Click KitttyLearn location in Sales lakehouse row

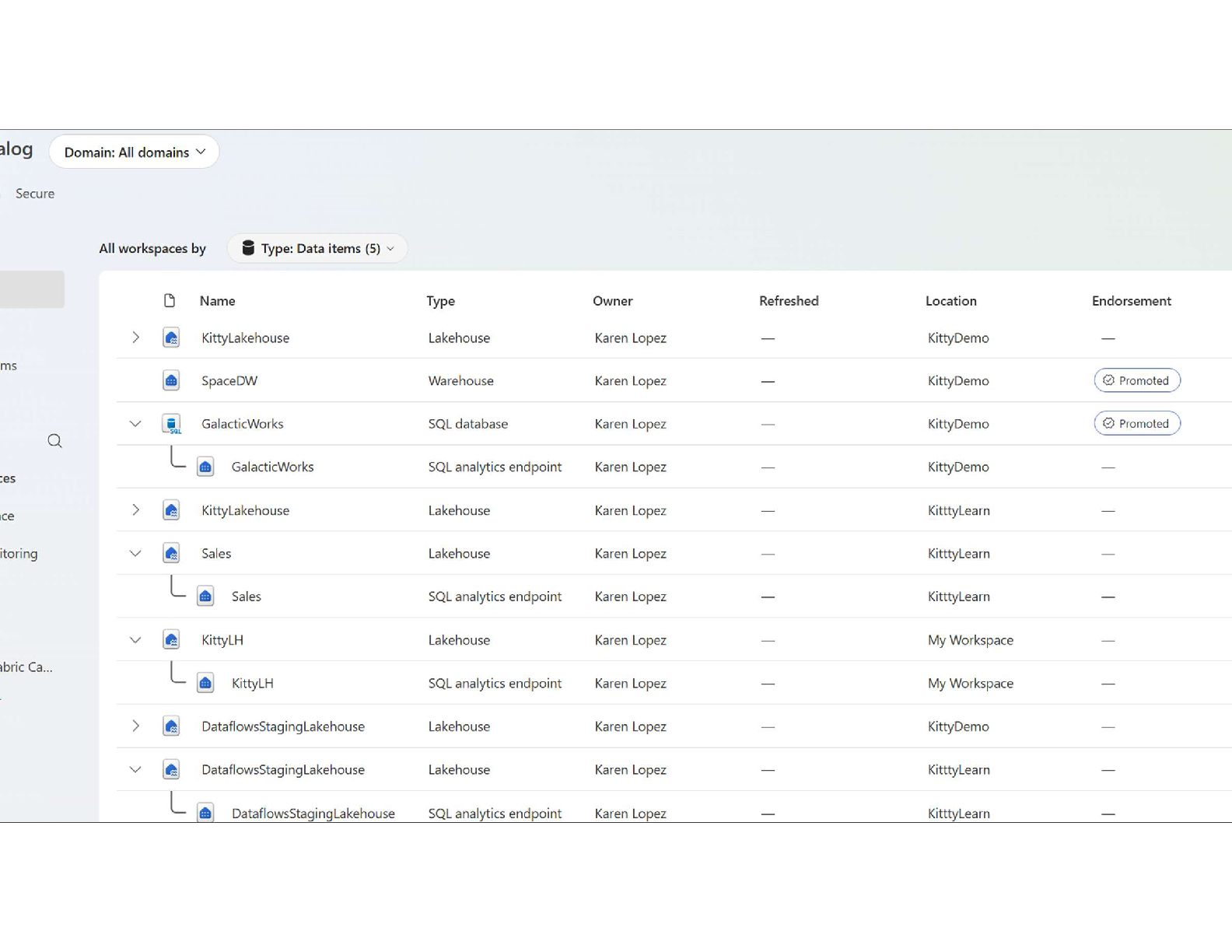point(959,554)
